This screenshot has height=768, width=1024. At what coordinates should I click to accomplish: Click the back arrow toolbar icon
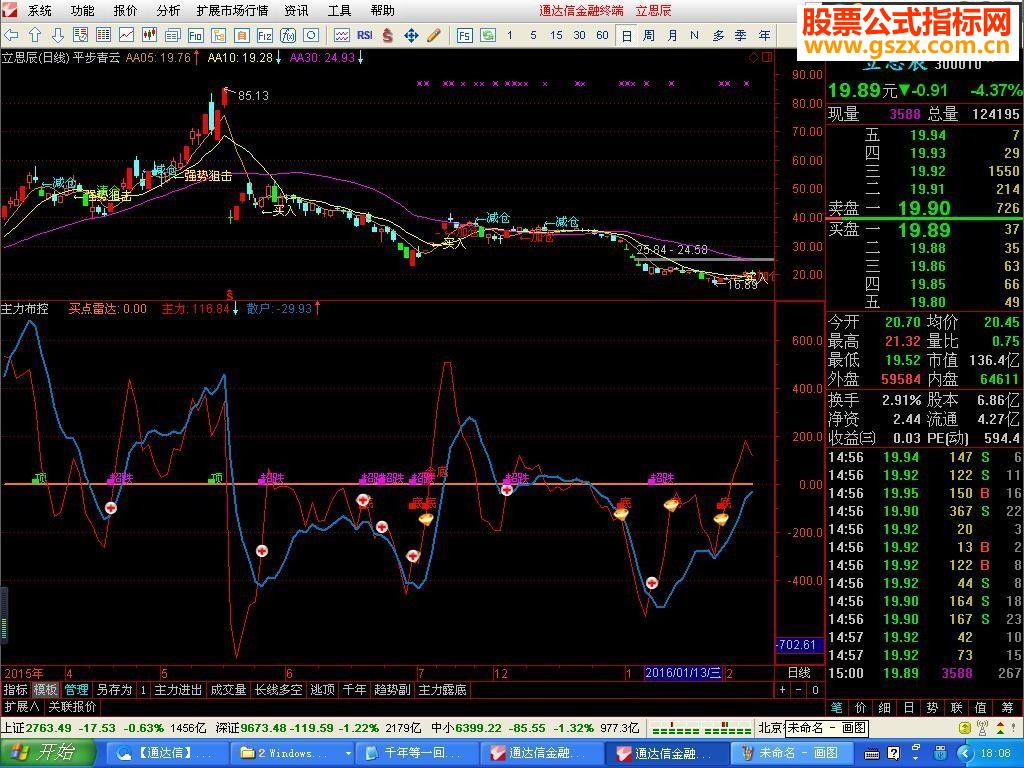pos(11,35)
